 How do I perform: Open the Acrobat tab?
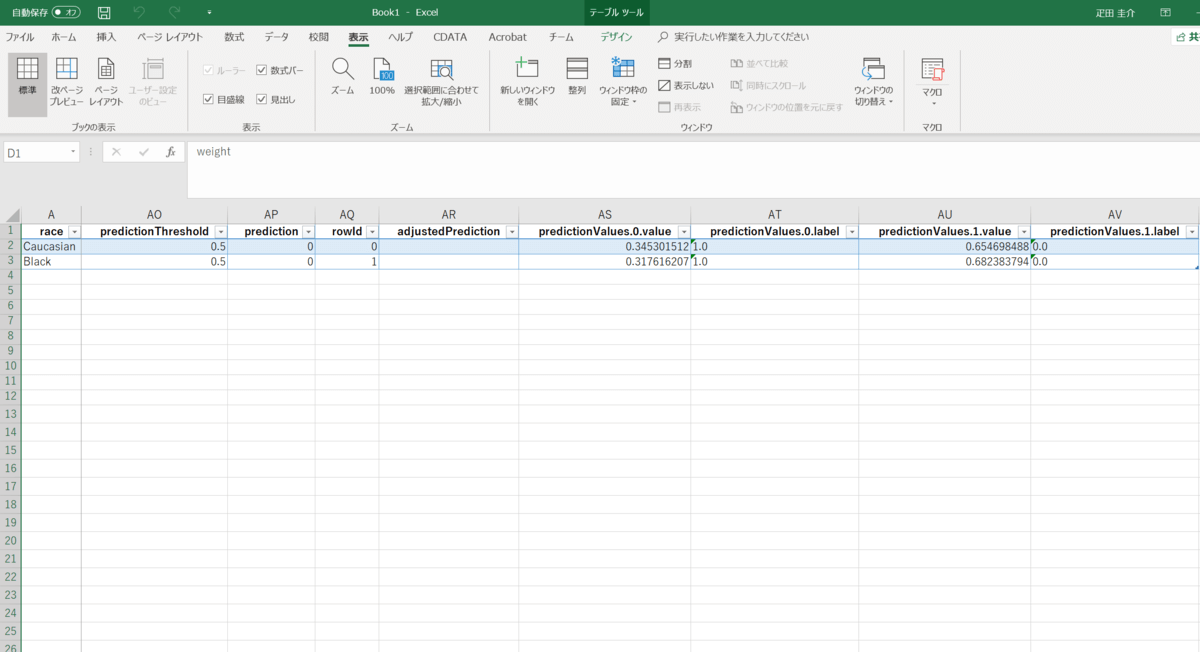pos(507,37)
